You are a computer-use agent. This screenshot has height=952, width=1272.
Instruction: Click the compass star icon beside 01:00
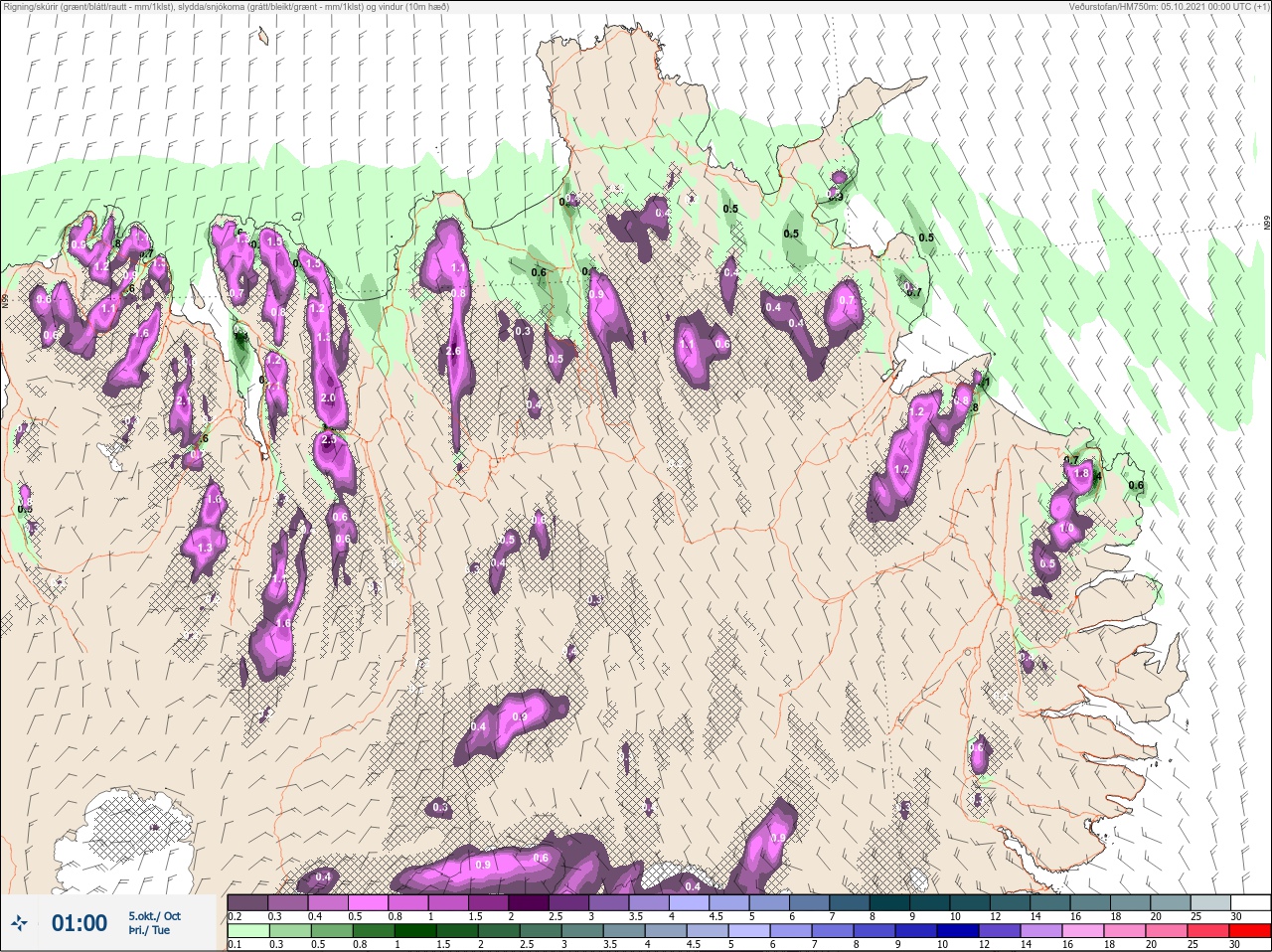[x=20, y=923]
